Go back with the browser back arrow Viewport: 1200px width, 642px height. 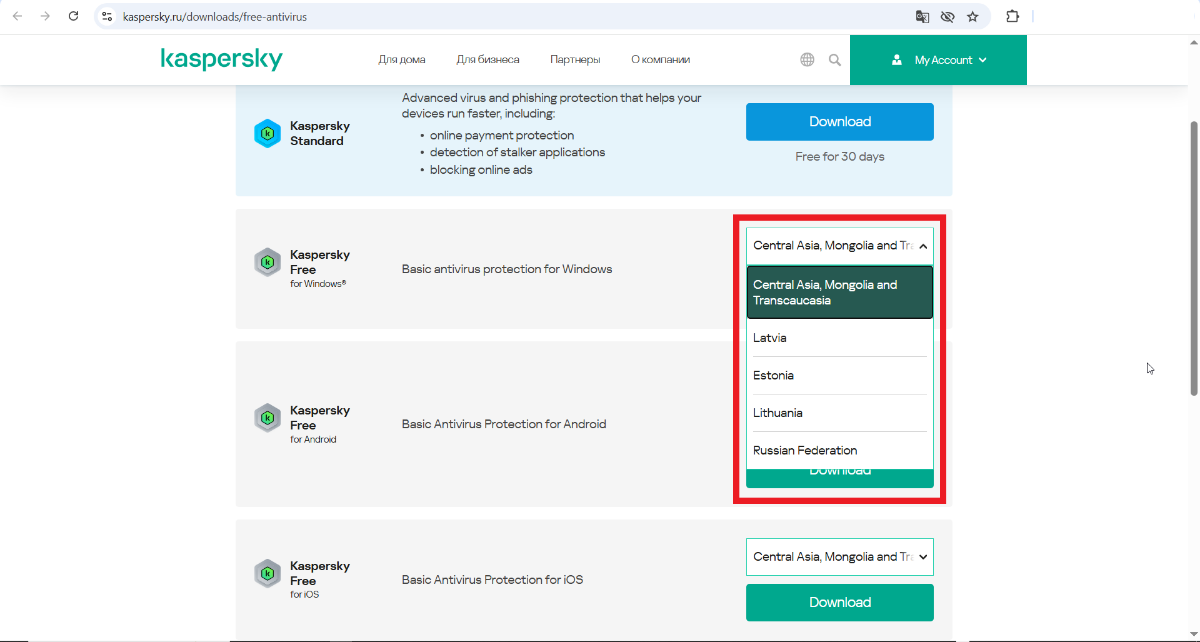(17, 16)
